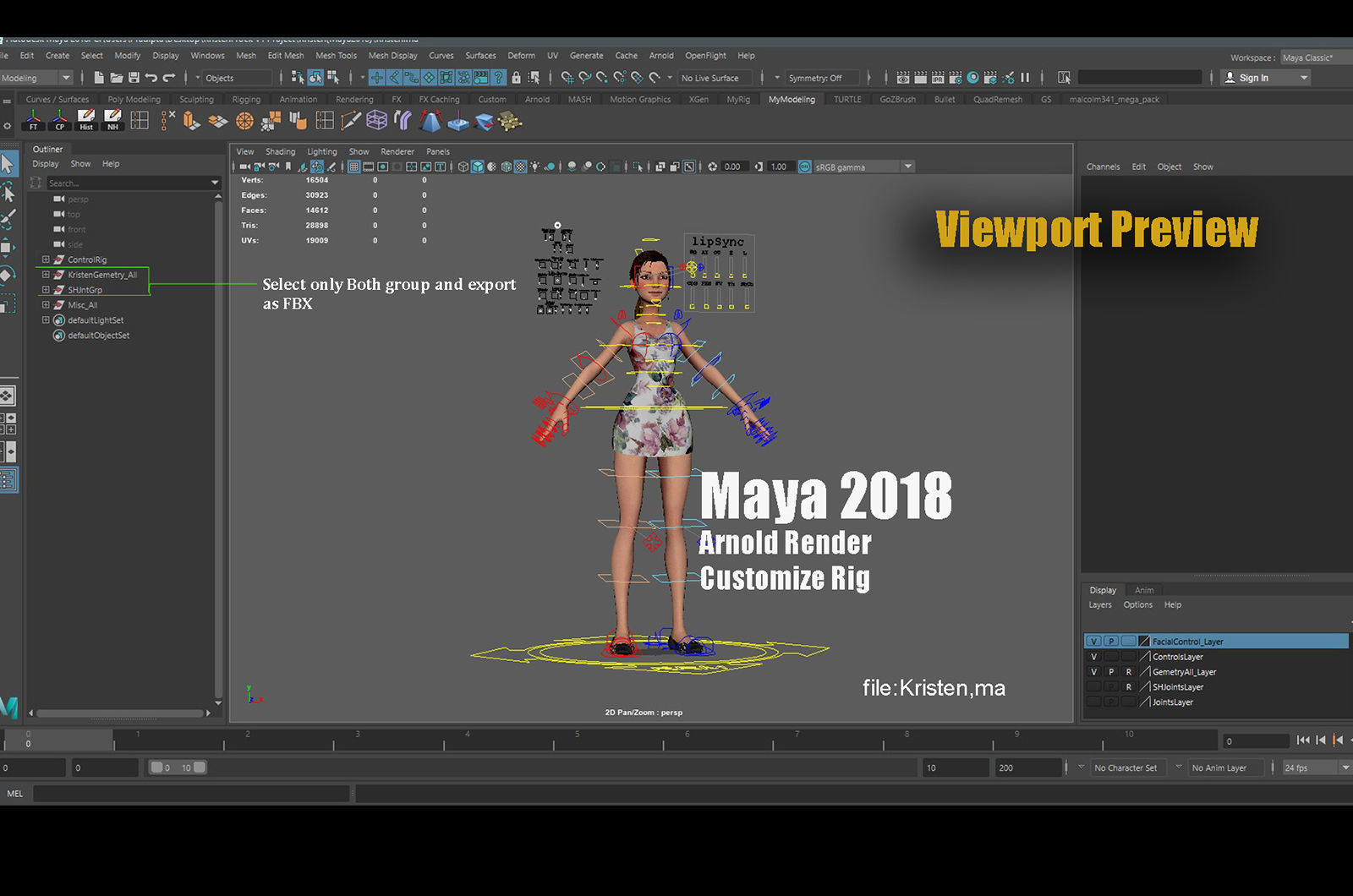Screen dimensions: 1353x896
Task: Toggle P playback of FacialControl_Layer
Action: point(1111,642)
